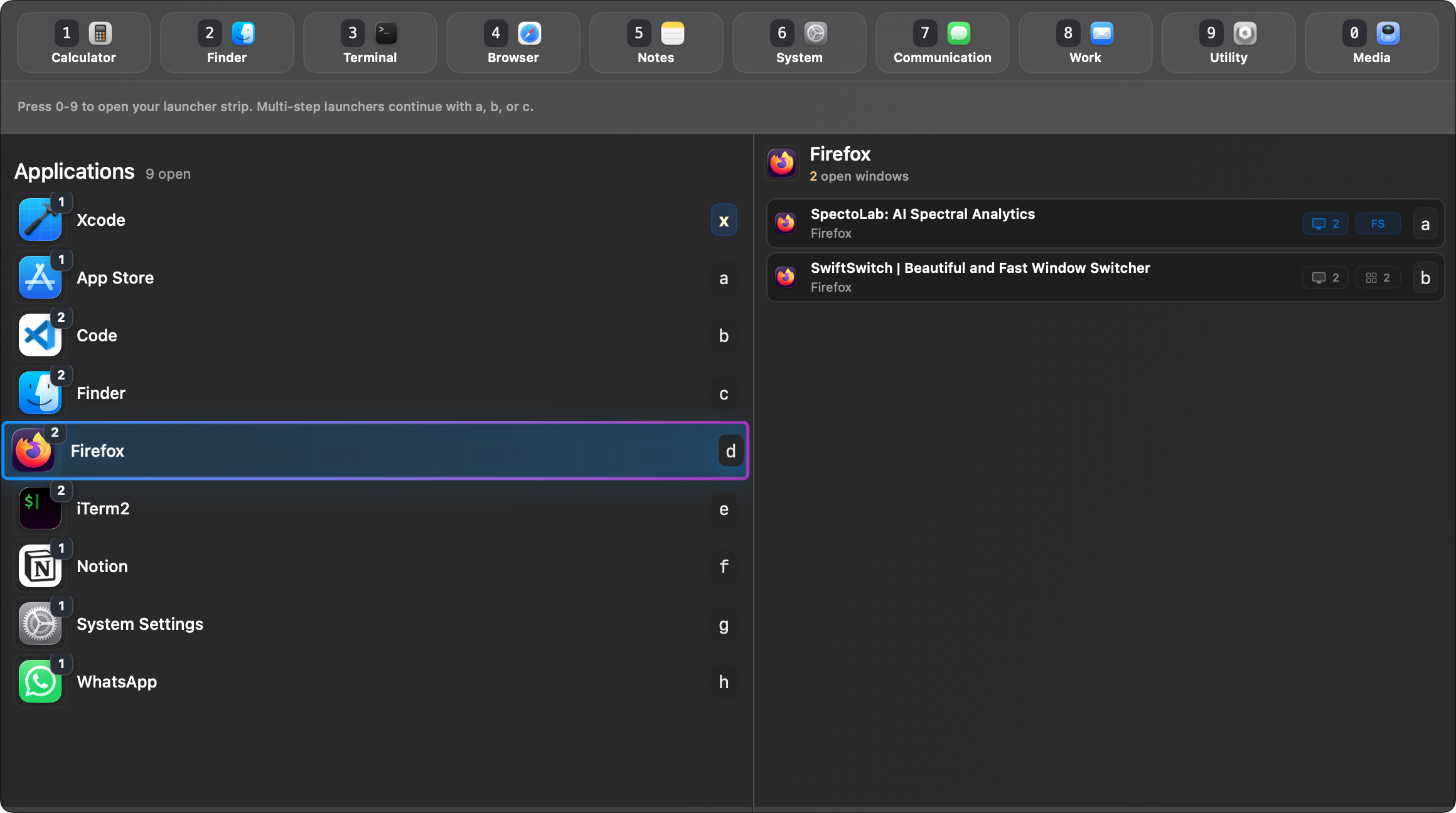Click the b shortcut key for SwiftSwitch window

1425,278
